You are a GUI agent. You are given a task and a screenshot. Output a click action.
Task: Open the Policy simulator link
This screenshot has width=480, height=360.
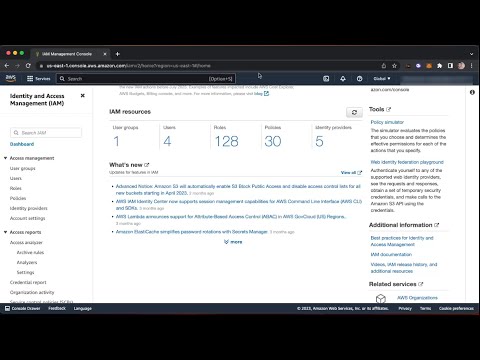[x=387, y=122]
